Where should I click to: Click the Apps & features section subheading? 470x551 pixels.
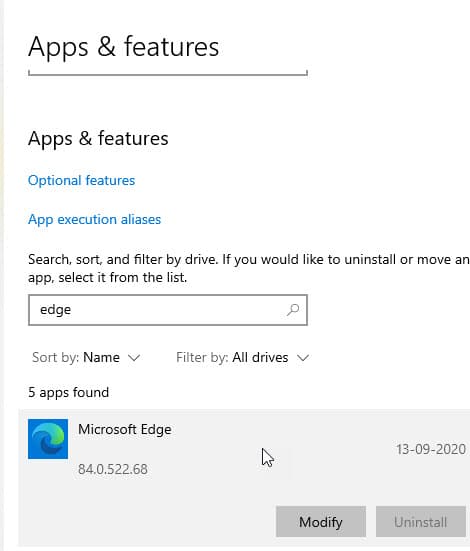tap(98, 138)
